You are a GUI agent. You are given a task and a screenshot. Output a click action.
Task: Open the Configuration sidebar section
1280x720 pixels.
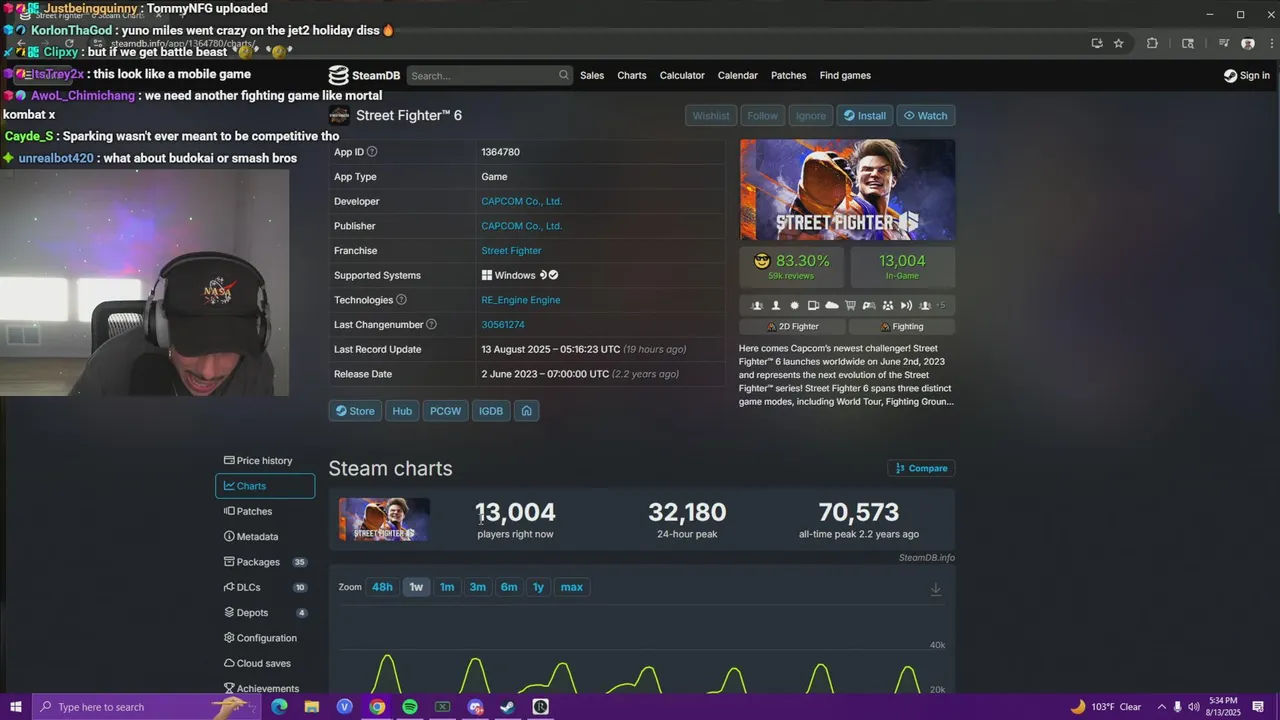pyautogui.click(x=265, y=638)
